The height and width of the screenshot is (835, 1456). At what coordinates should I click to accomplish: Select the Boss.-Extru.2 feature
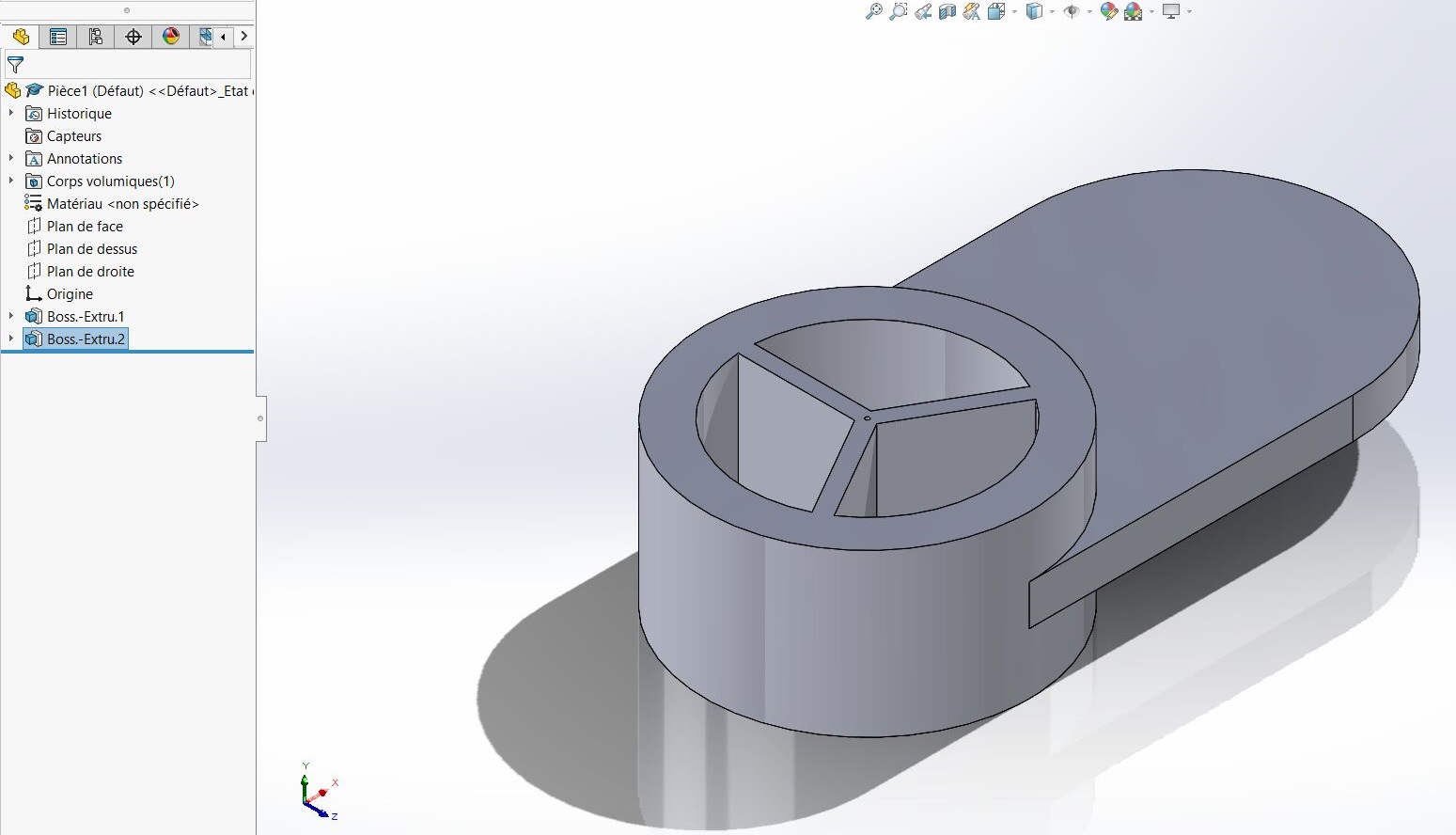tap(86, 339)
